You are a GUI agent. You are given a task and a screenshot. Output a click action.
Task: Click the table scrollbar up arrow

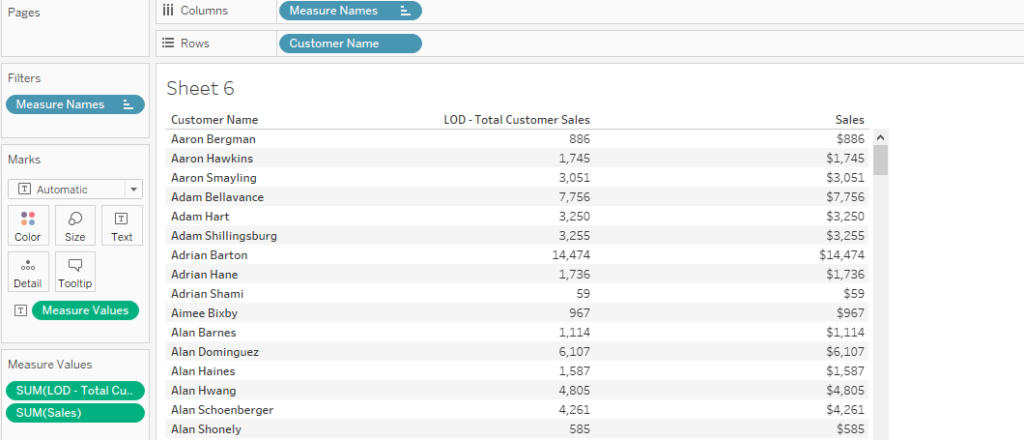880,138
